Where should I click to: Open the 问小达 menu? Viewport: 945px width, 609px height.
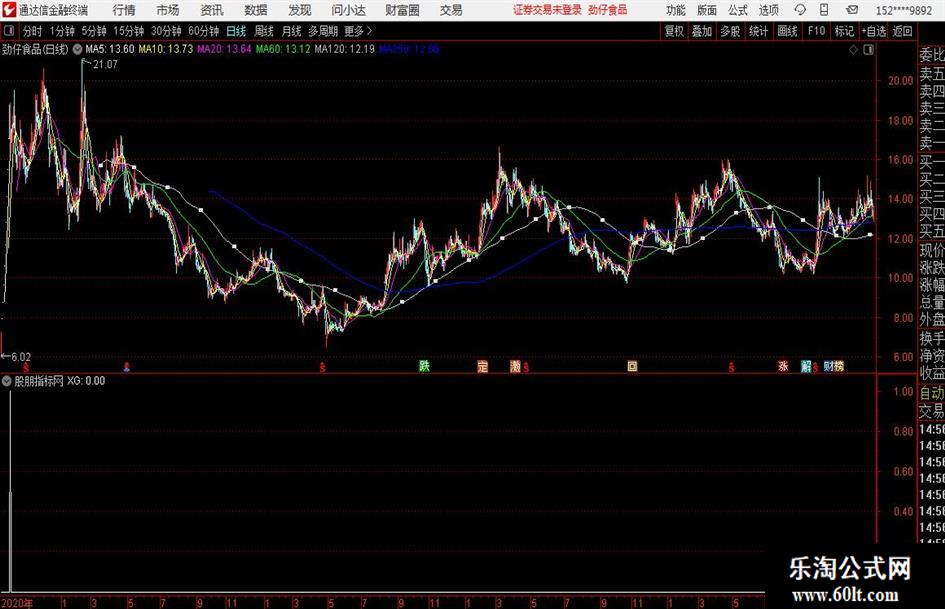pyautogui.click(x=348, y=10)
